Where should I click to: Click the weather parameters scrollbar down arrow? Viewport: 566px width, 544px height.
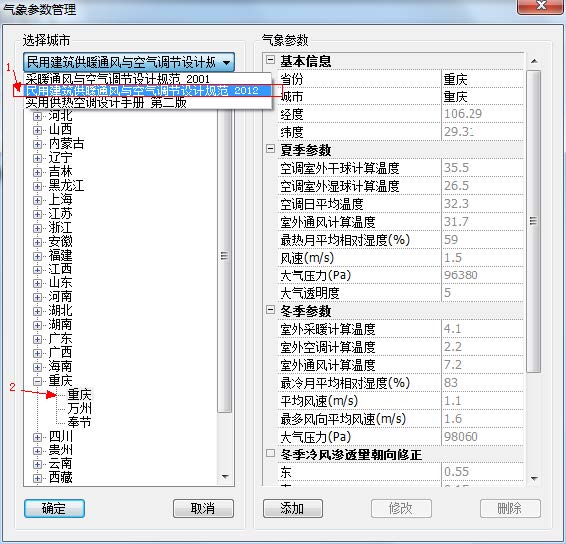(x=535, y=479)
